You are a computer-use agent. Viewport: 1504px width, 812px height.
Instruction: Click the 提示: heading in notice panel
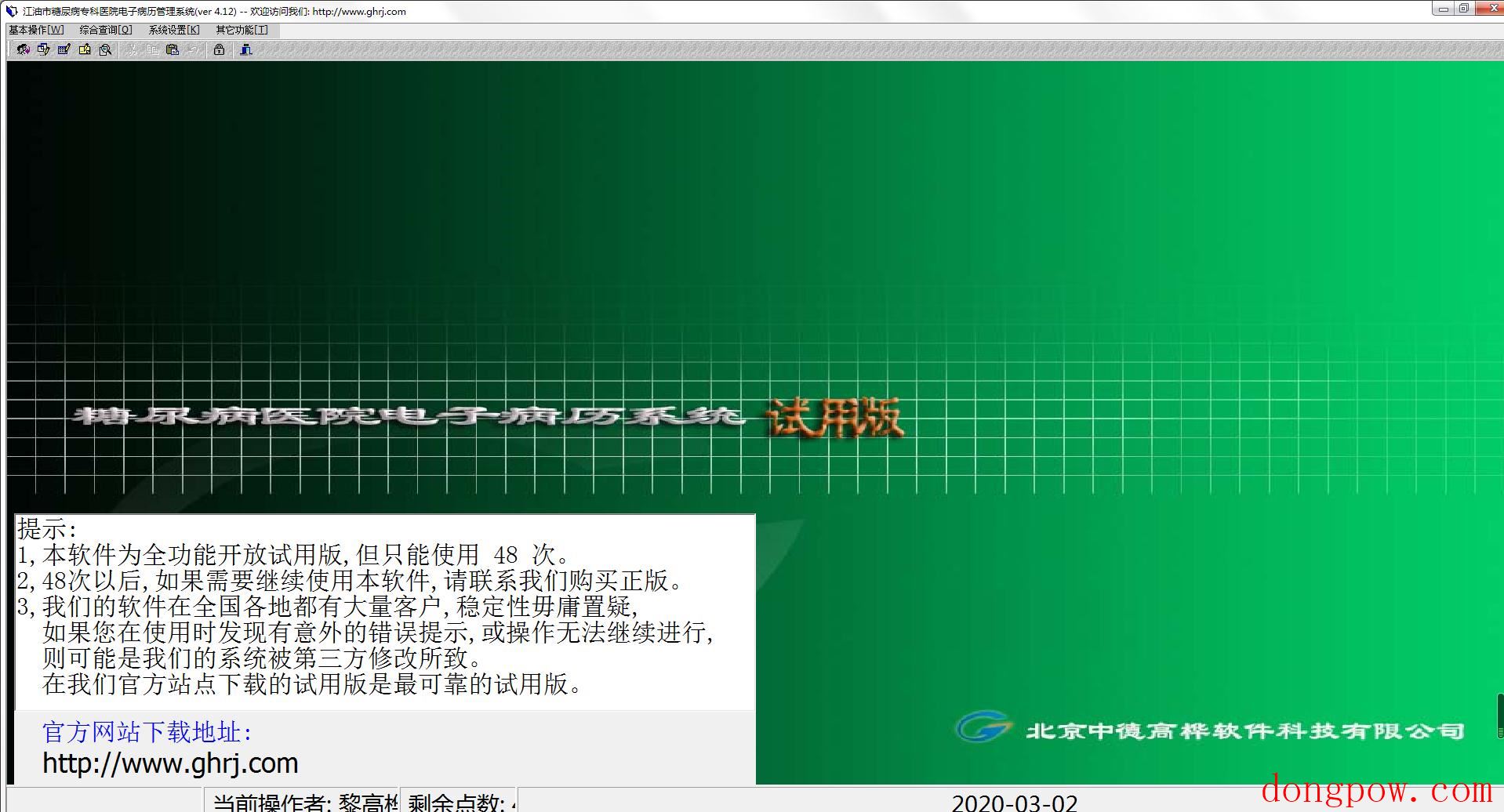coord(47,529)
